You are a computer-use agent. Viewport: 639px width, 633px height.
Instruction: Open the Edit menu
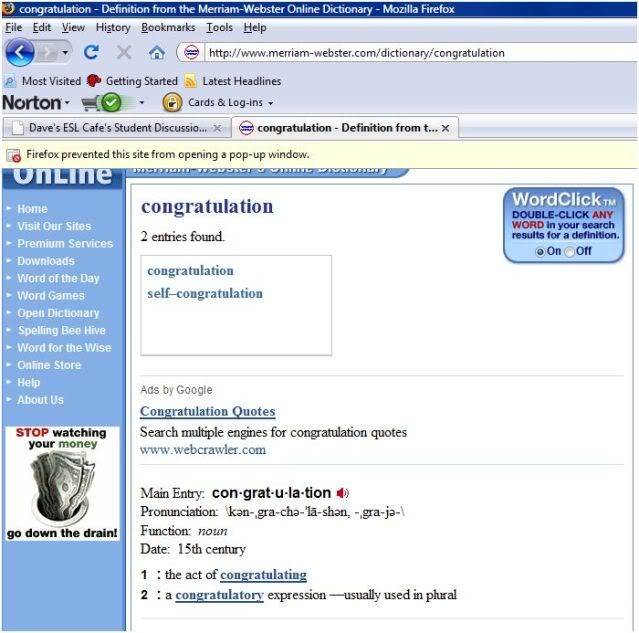coord(42,27)
